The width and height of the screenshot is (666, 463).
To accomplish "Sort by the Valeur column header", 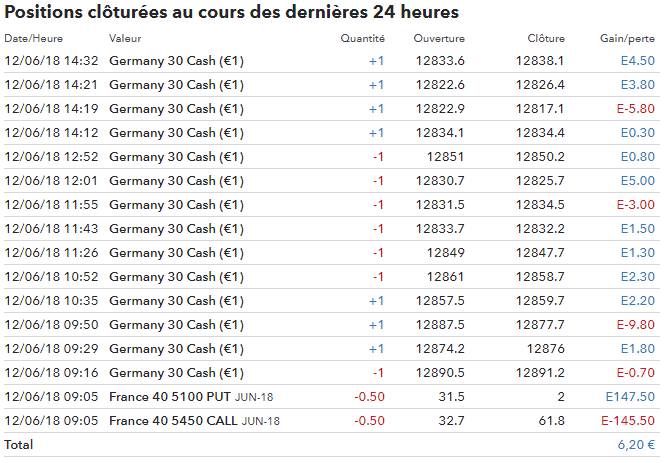I will point(125,39).
